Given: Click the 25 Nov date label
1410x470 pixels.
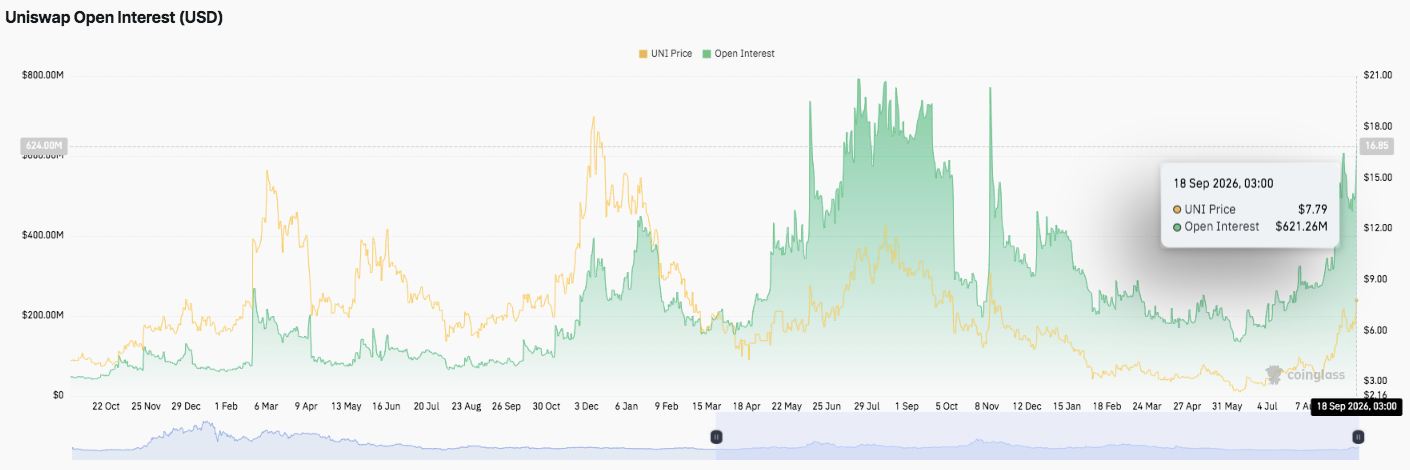Looking at the screenshot, I should [x=146, y=407].
